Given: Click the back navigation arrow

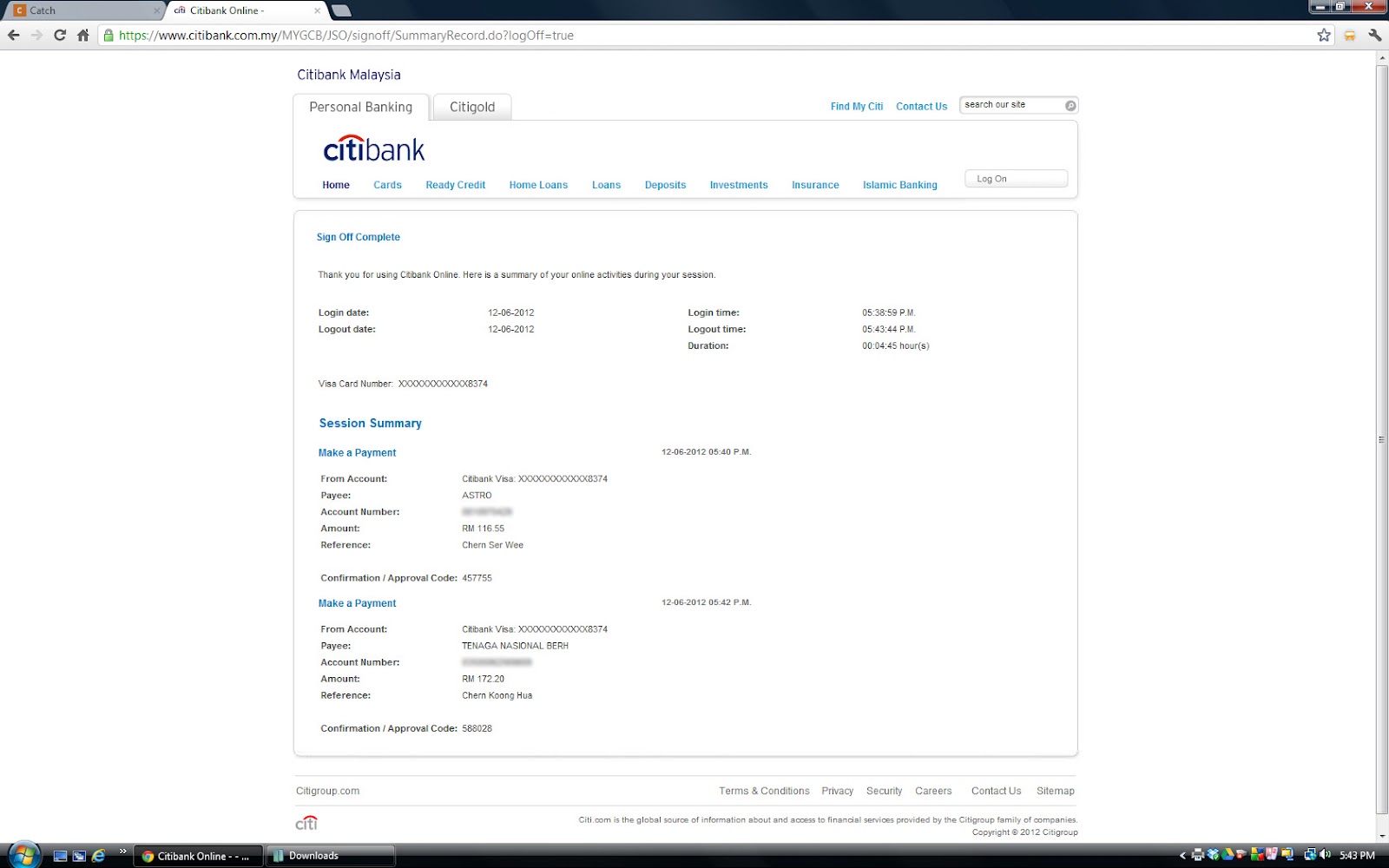Looking at the screenshot, I should (14, 36).
